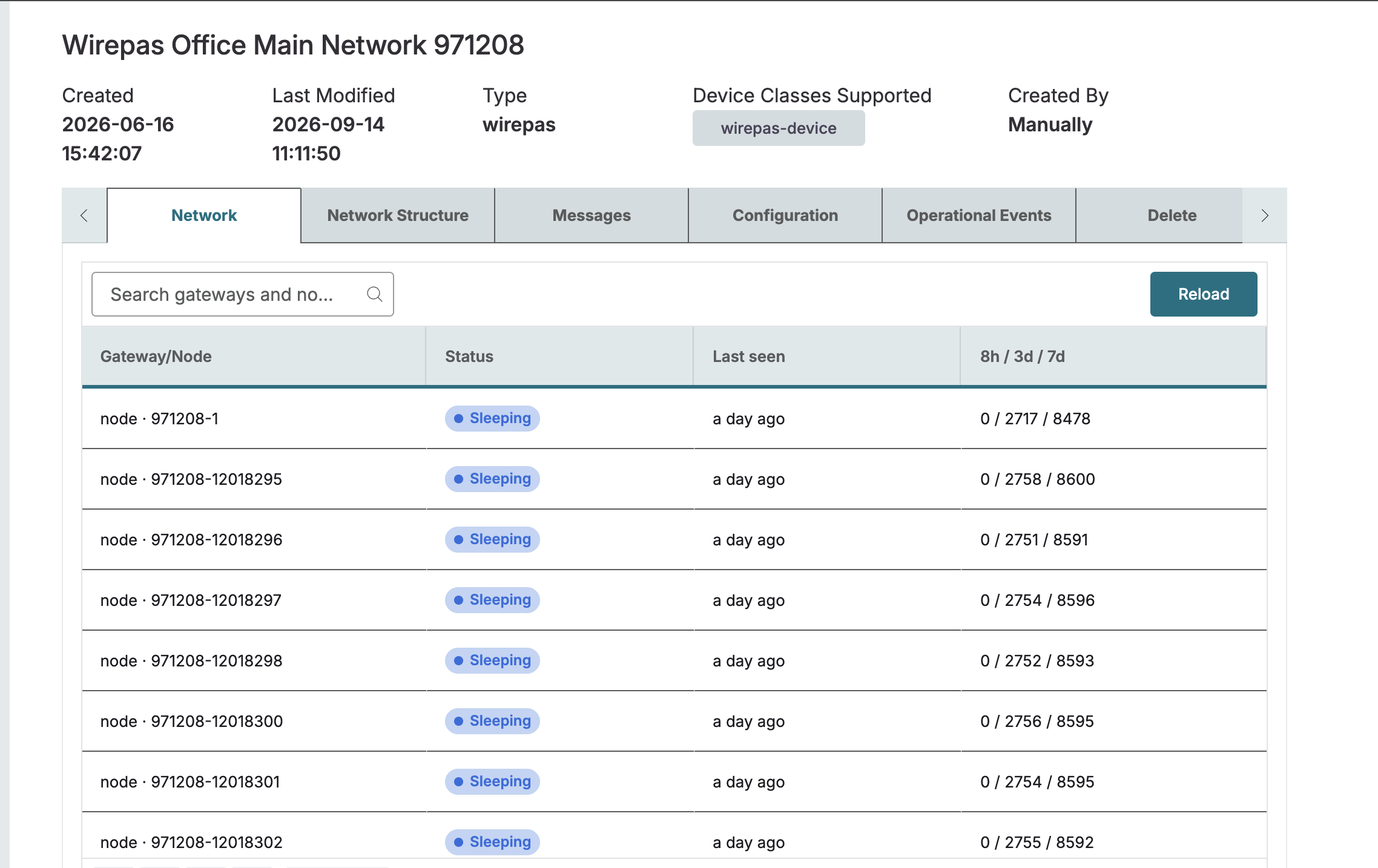Click Sleeping status of node 971208-12018300
The image size is (1378, 868).
pos(492,722)
